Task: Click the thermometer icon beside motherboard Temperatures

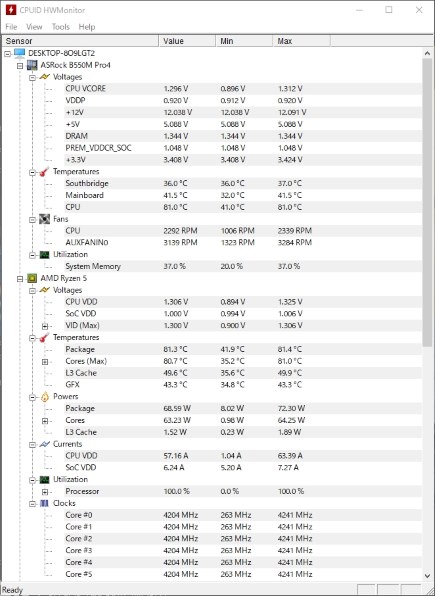Action: coord(44,171)
